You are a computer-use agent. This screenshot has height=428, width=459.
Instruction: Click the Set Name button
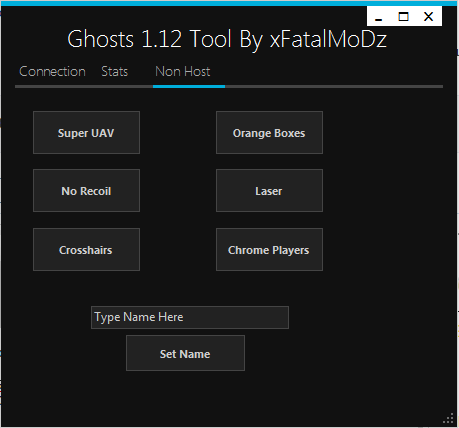coord(185,353)
